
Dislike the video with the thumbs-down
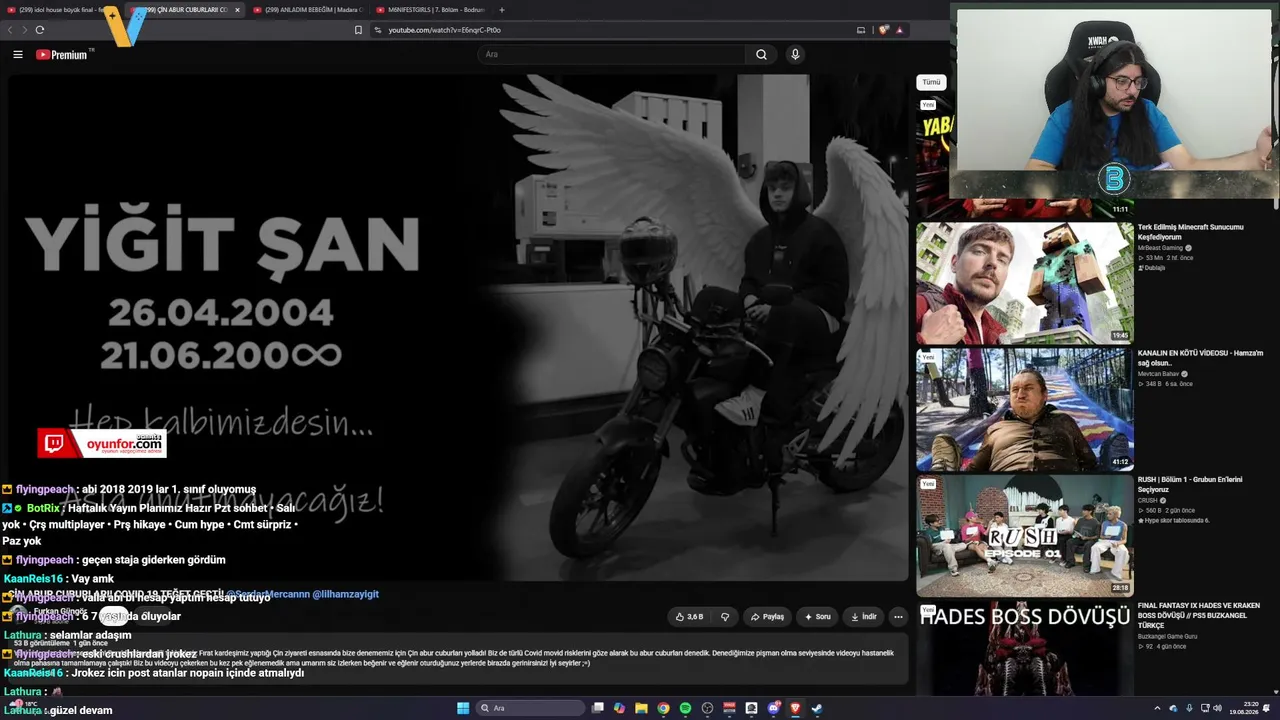725,617
